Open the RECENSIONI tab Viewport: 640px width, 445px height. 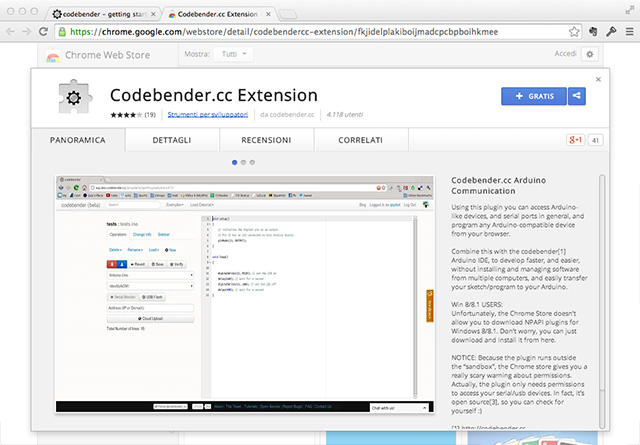(x=266, y=140)
